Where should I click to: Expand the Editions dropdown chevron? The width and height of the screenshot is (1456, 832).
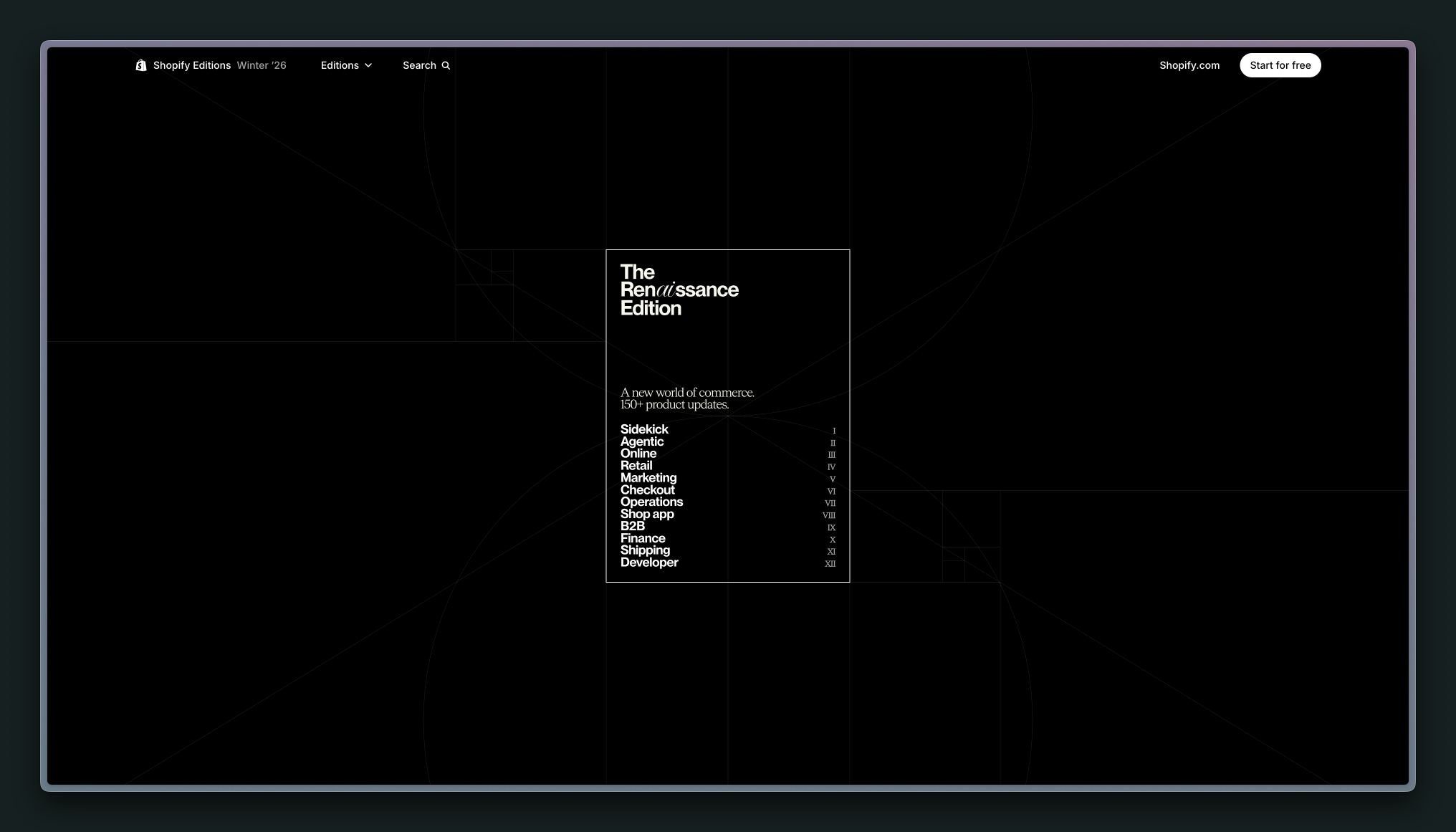tap(368, 65)
